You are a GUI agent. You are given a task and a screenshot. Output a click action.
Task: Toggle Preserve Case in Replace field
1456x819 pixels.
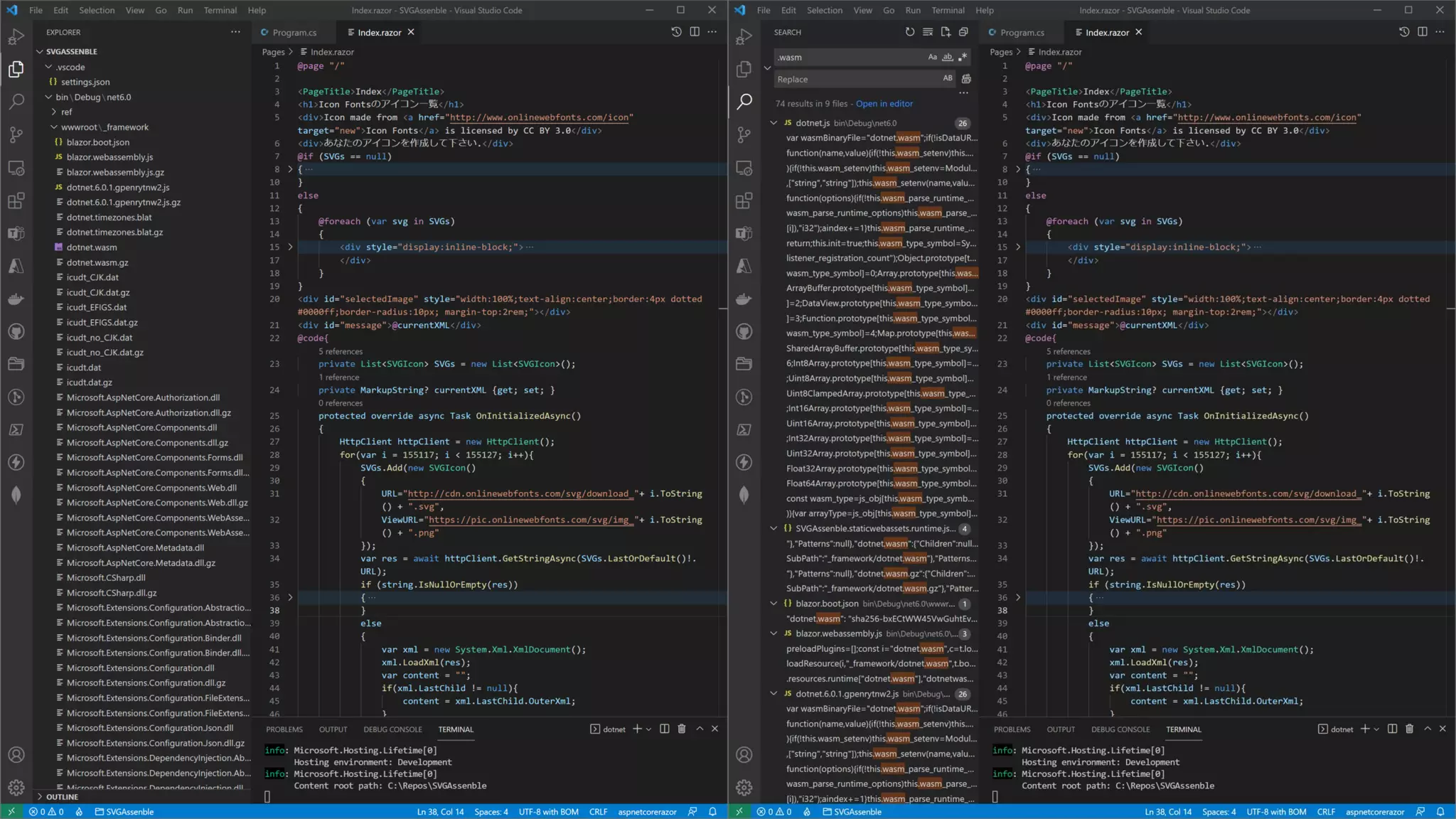click(x=948, y=79)
